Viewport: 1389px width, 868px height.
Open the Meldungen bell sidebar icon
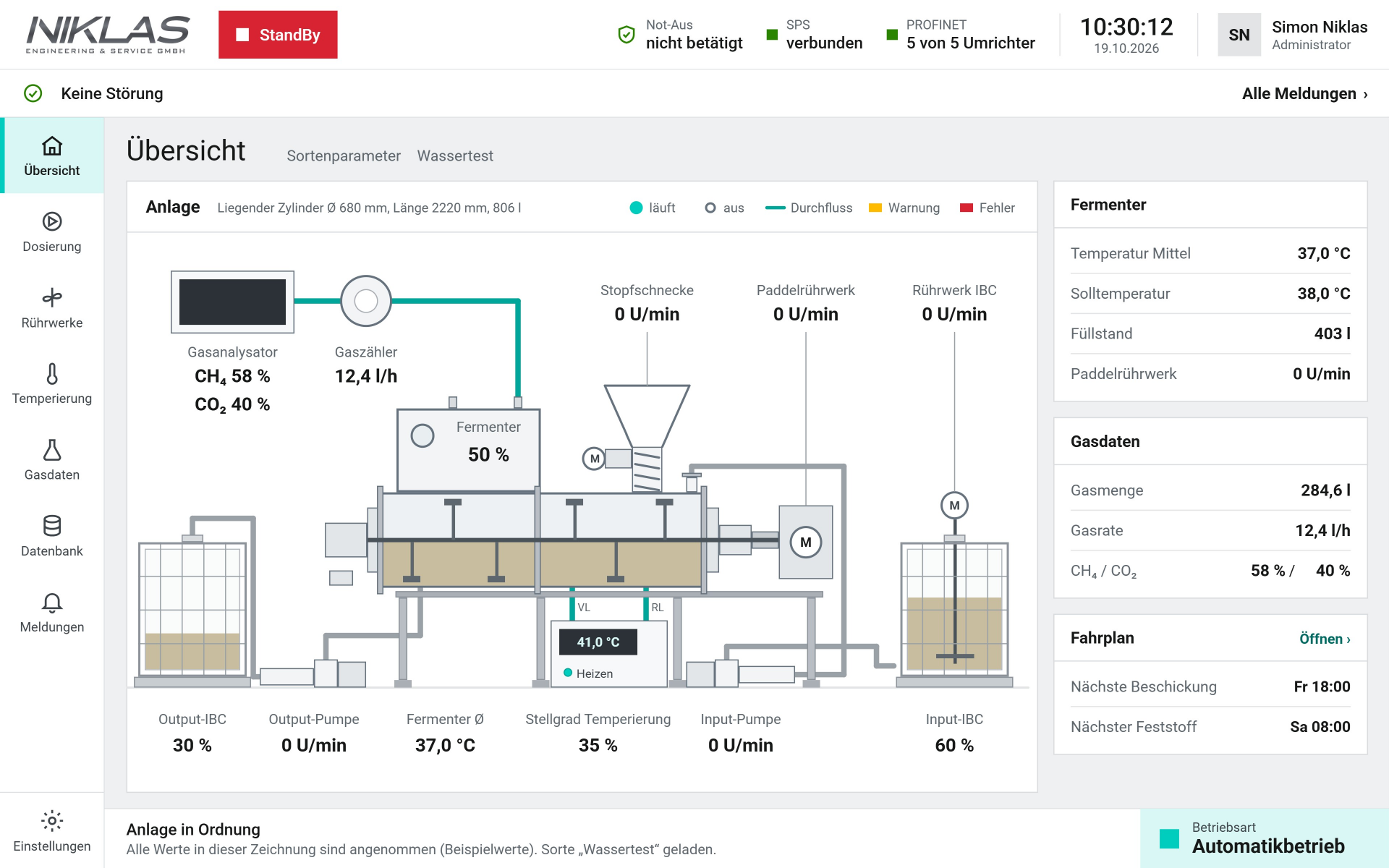[52, 602]
